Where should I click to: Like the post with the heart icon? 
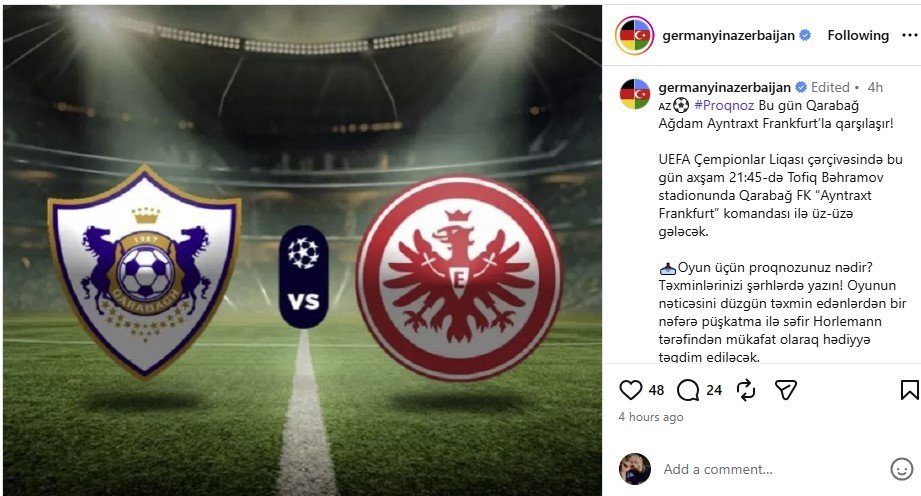(x=631, y=390)
